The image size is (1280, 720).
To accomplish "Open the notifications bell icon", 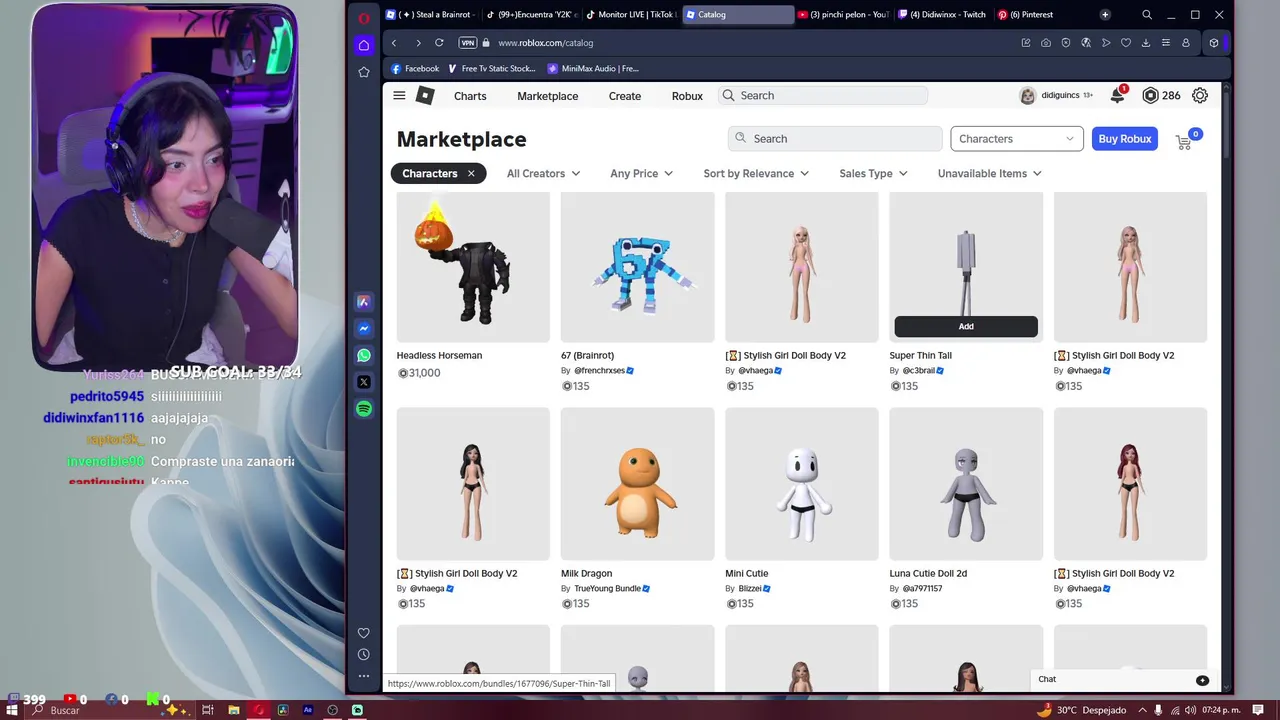I will click(x=1118, y=95).
